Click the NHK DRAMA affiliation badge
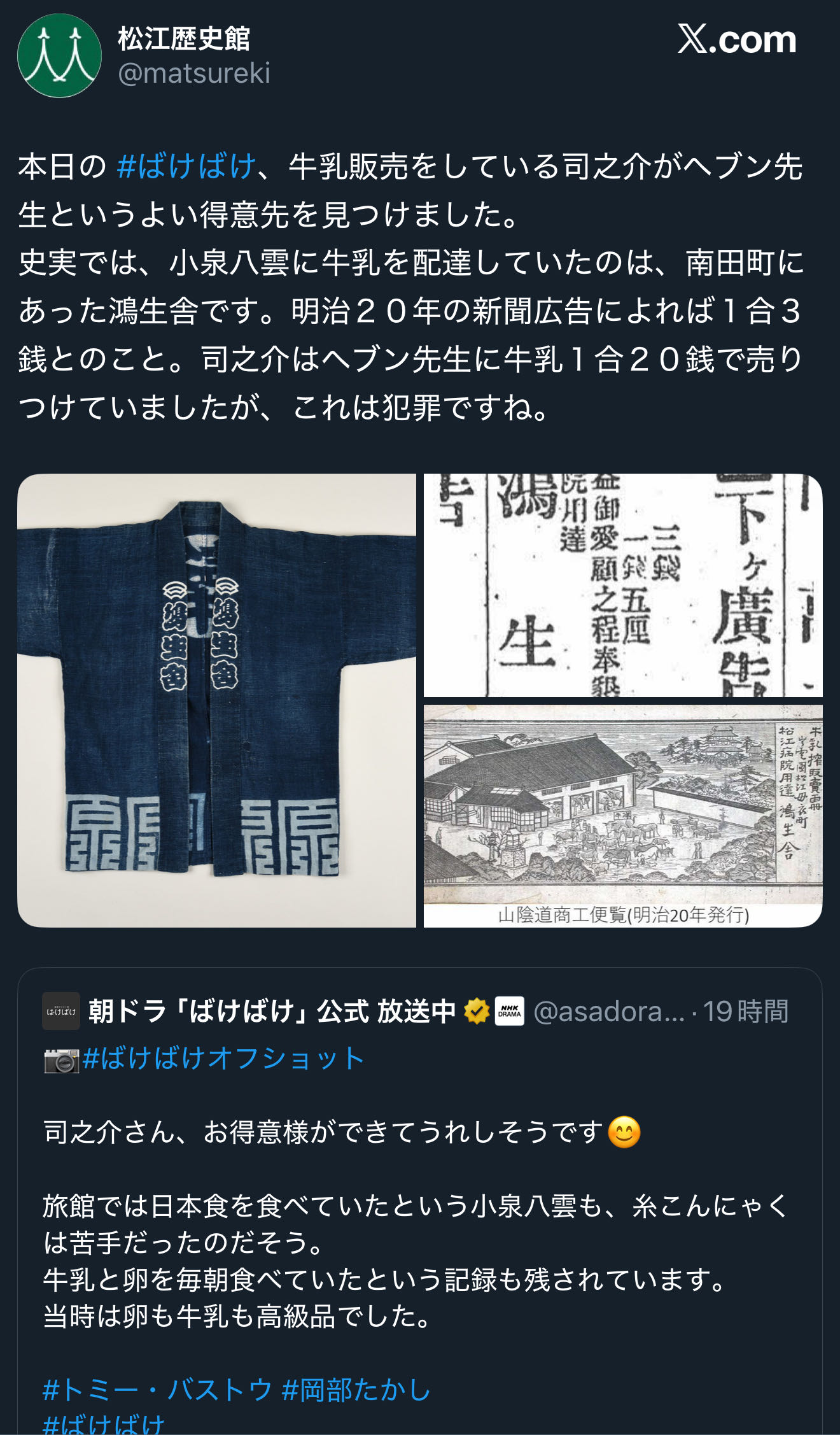Image resolution: width=840 pixels, height=1435 pixels. [509, 1011]
